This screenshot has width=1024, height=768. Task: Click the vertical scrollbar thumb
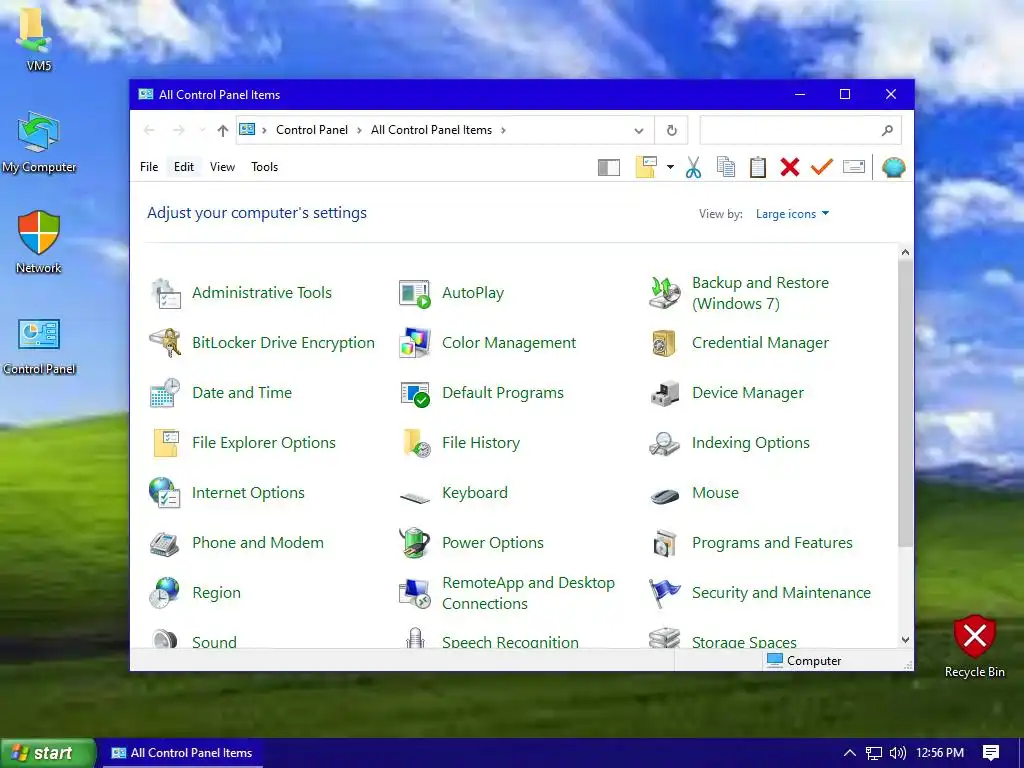click(x=905, y=403)
